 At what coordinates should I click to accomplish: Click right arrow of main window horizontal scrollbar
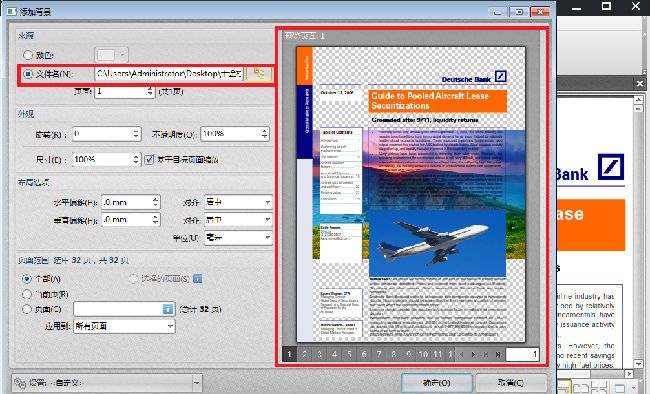click(629, 374)
